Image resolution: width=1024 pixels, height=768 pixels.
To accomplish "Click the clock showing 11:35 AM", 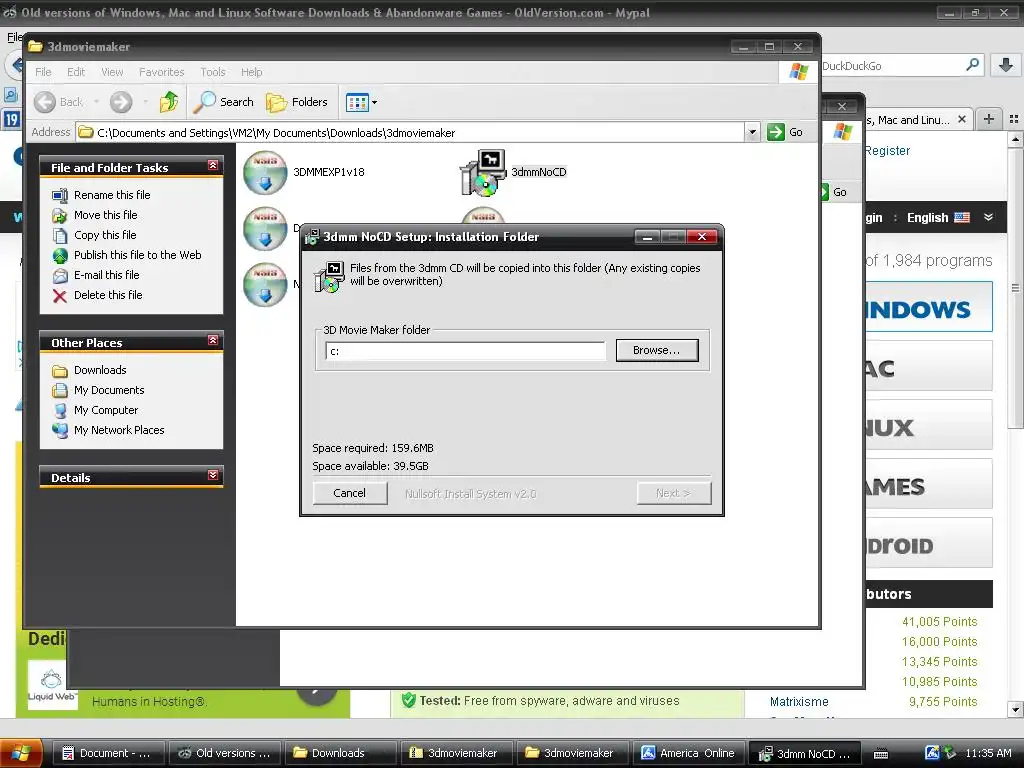I will [988, 753].
